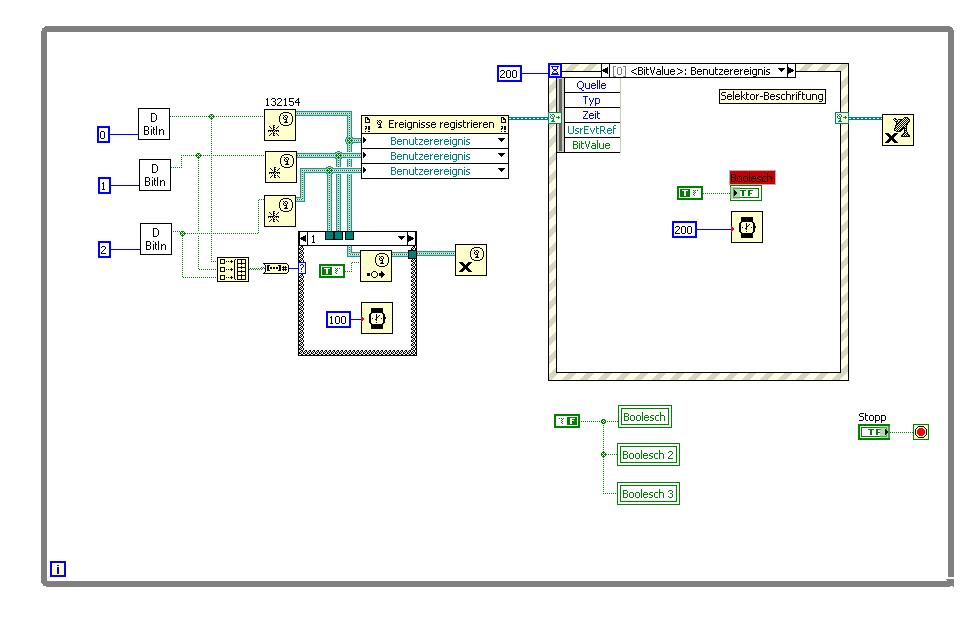Click the numeric constant 100

[338, 320]
